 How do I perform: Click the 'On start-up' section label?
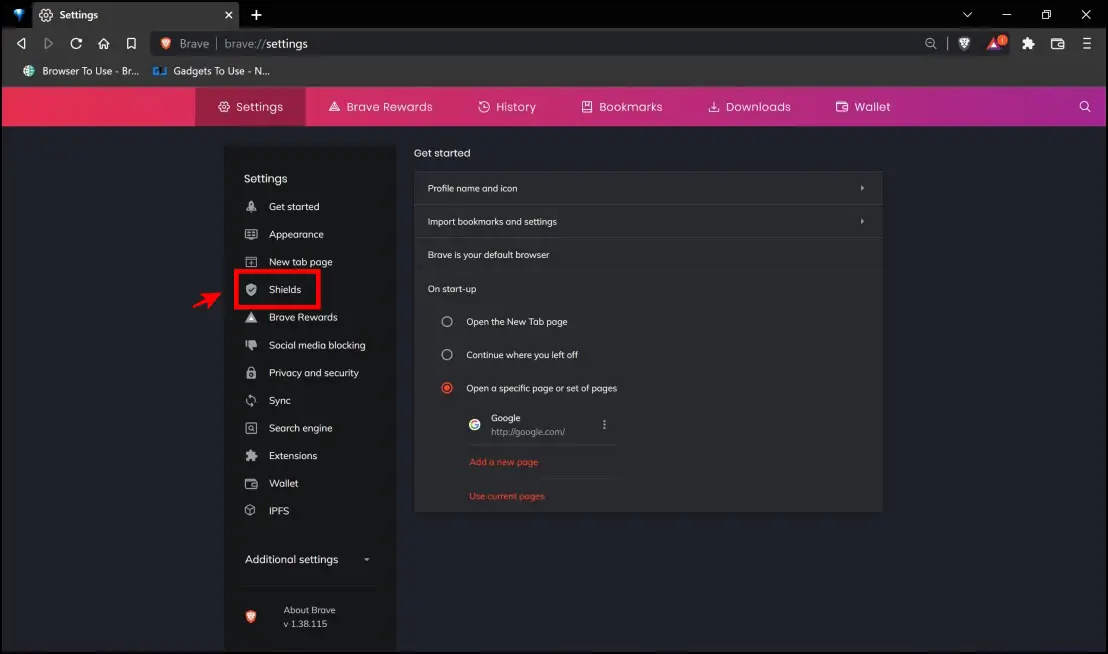pos(452,289)
